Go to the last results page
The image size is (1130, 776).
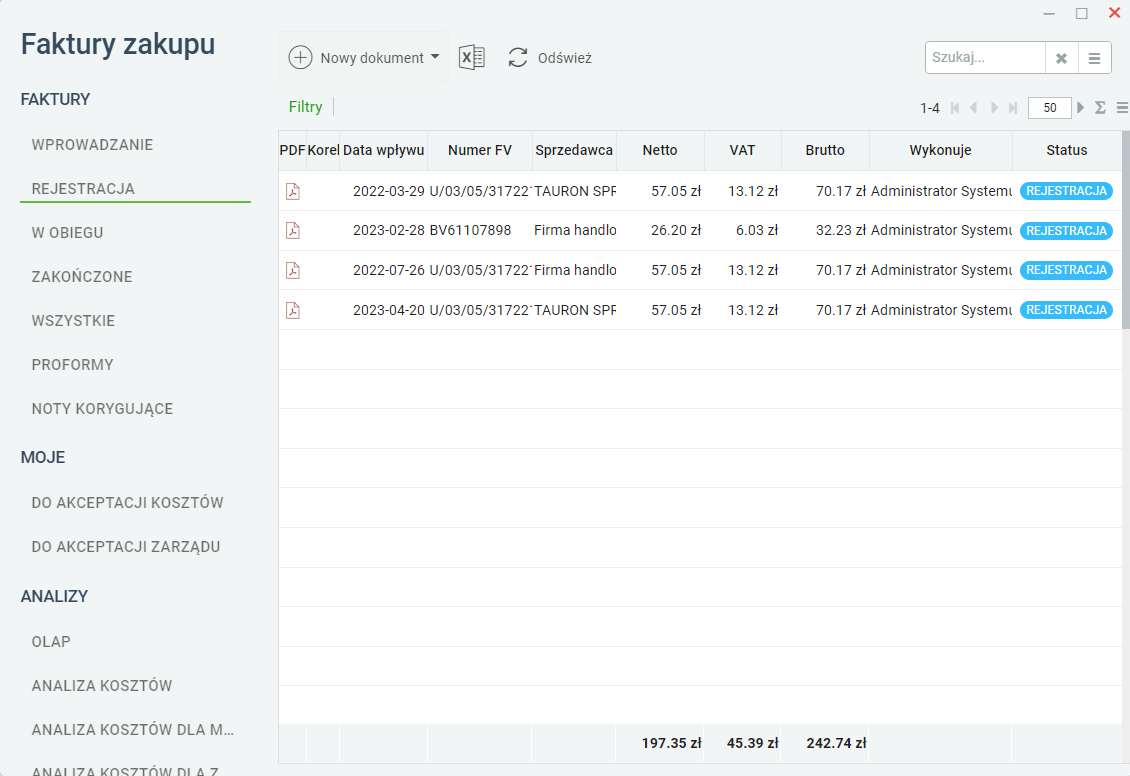1013,107
